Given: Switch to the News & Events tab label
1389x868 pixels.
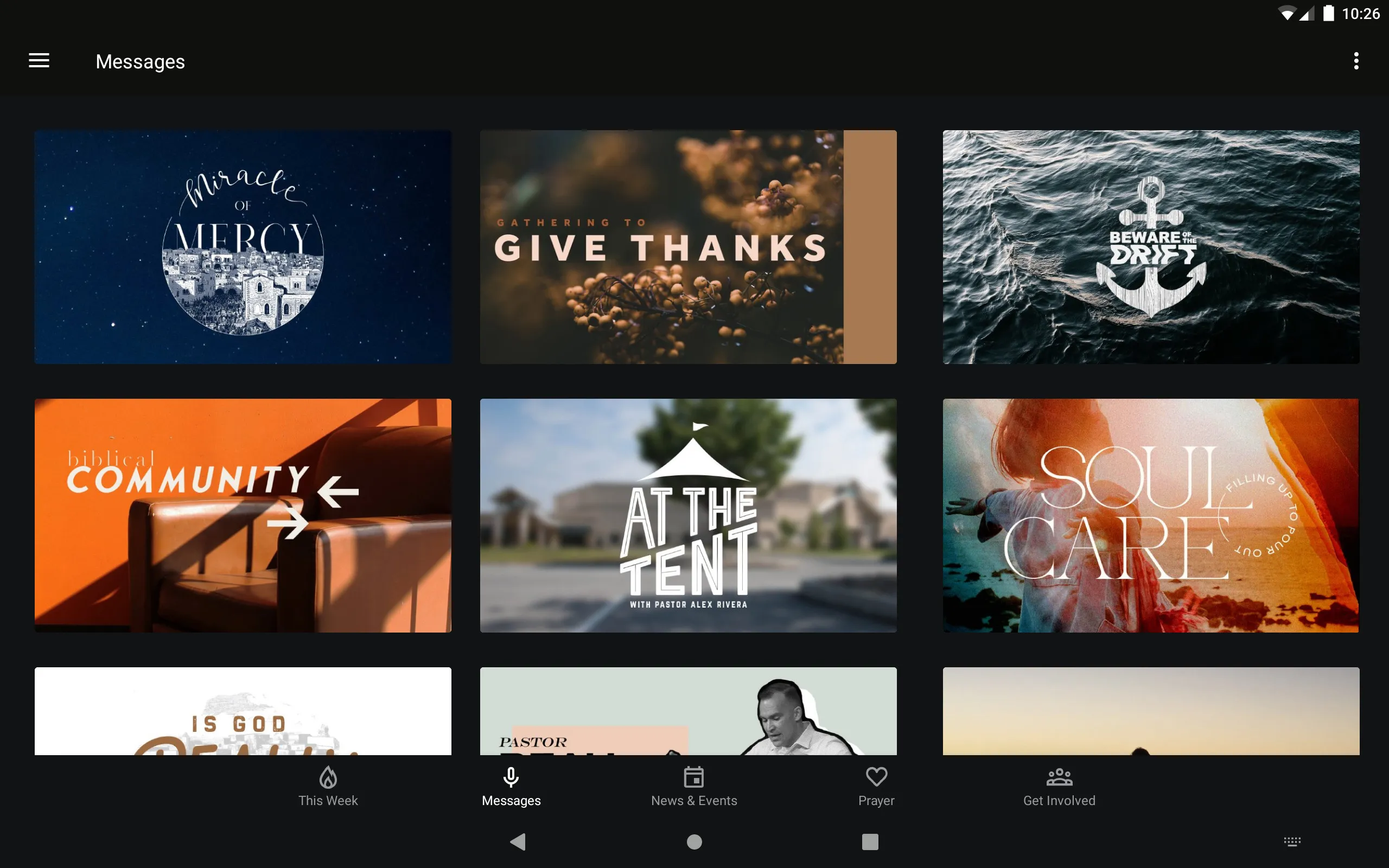Looking at the screenshot, I should (694, 800).
